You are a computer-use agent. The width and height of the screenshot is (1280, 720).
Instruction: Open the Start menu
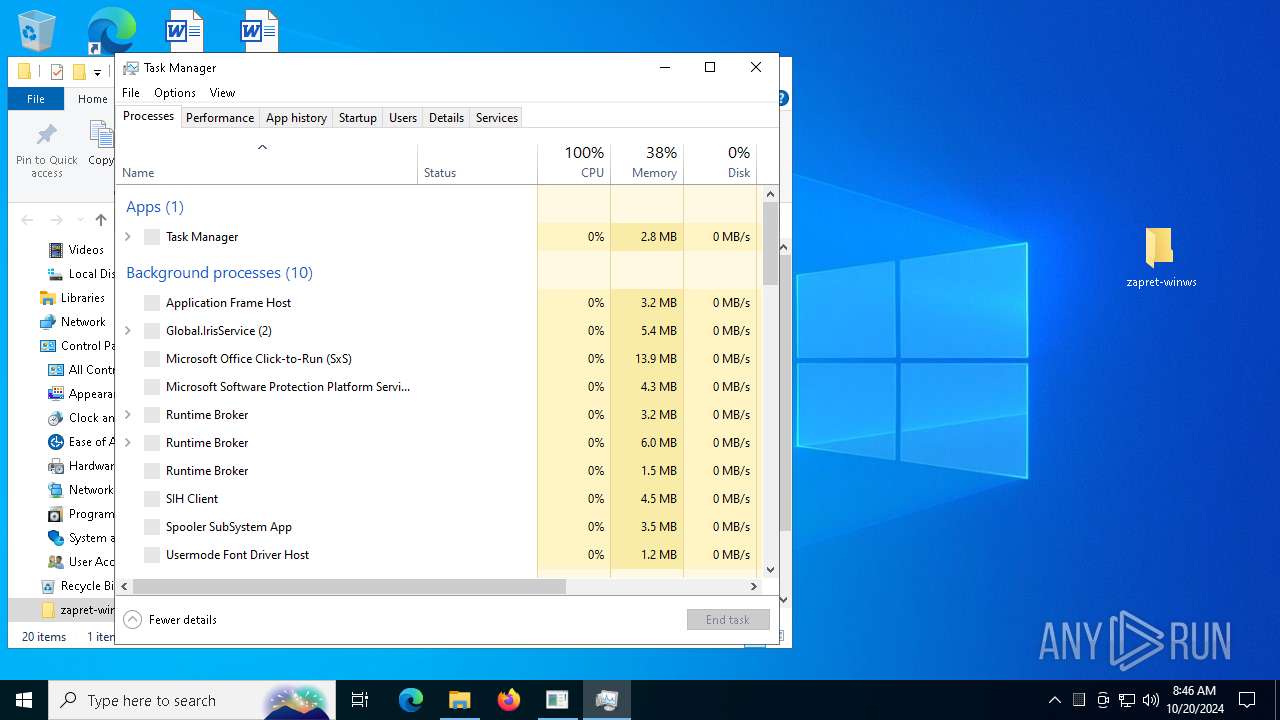click(x=24, y=700)
